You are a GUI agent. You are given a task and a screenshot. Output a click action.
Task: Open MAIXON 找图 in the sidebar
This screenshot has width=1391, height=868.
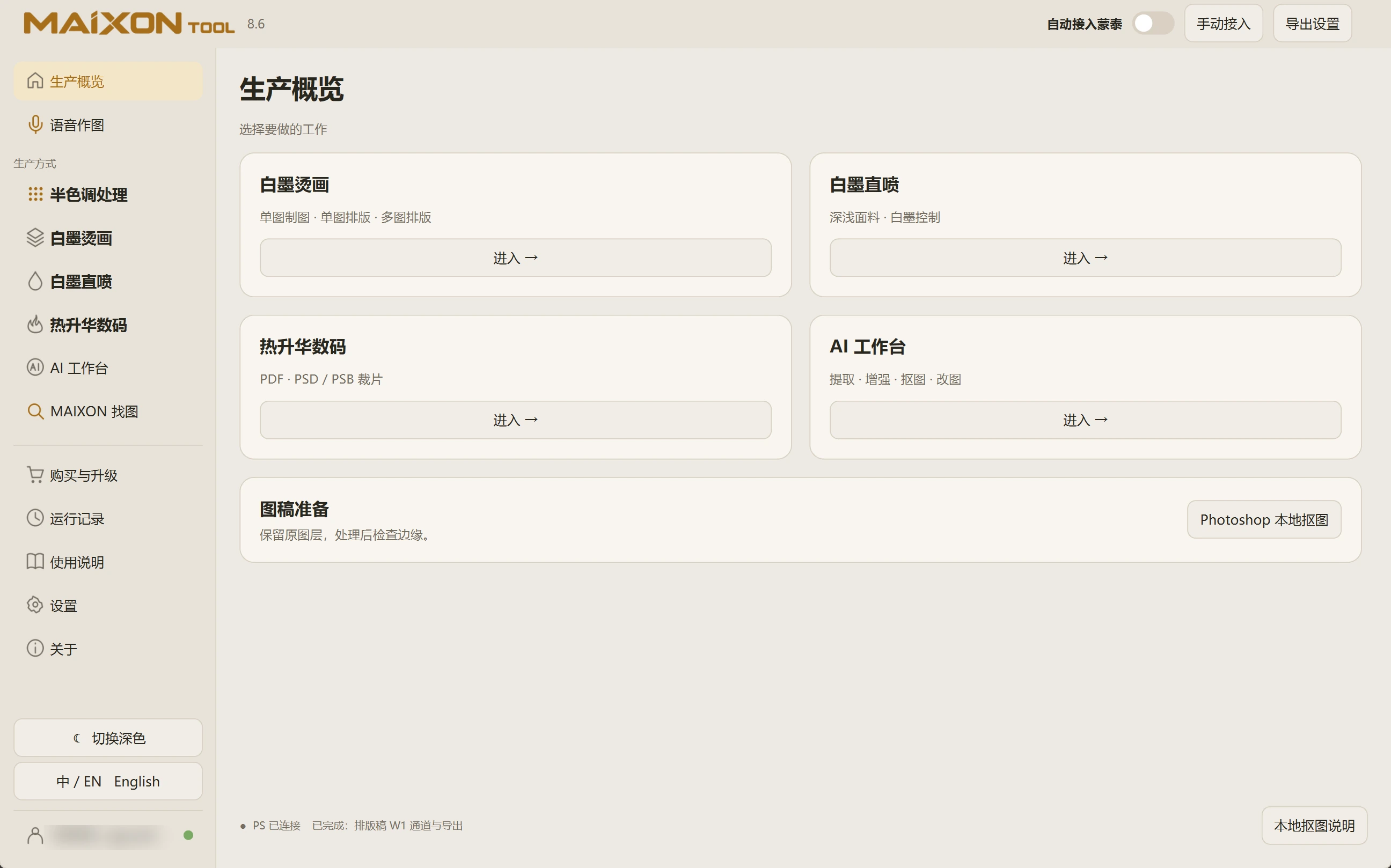108,411
